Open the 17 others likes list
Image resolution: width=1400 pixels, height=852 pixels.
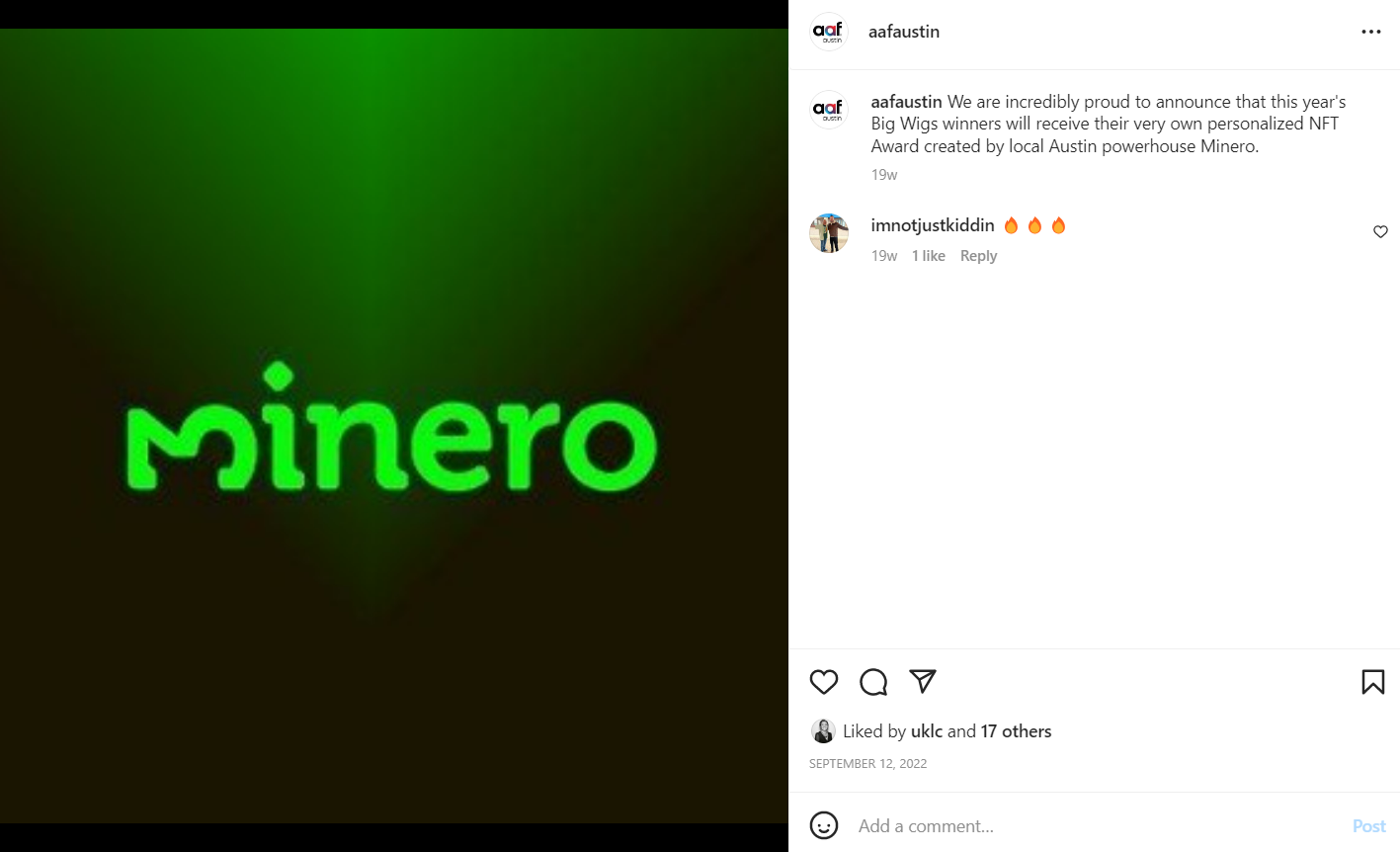coord(1016,731)
